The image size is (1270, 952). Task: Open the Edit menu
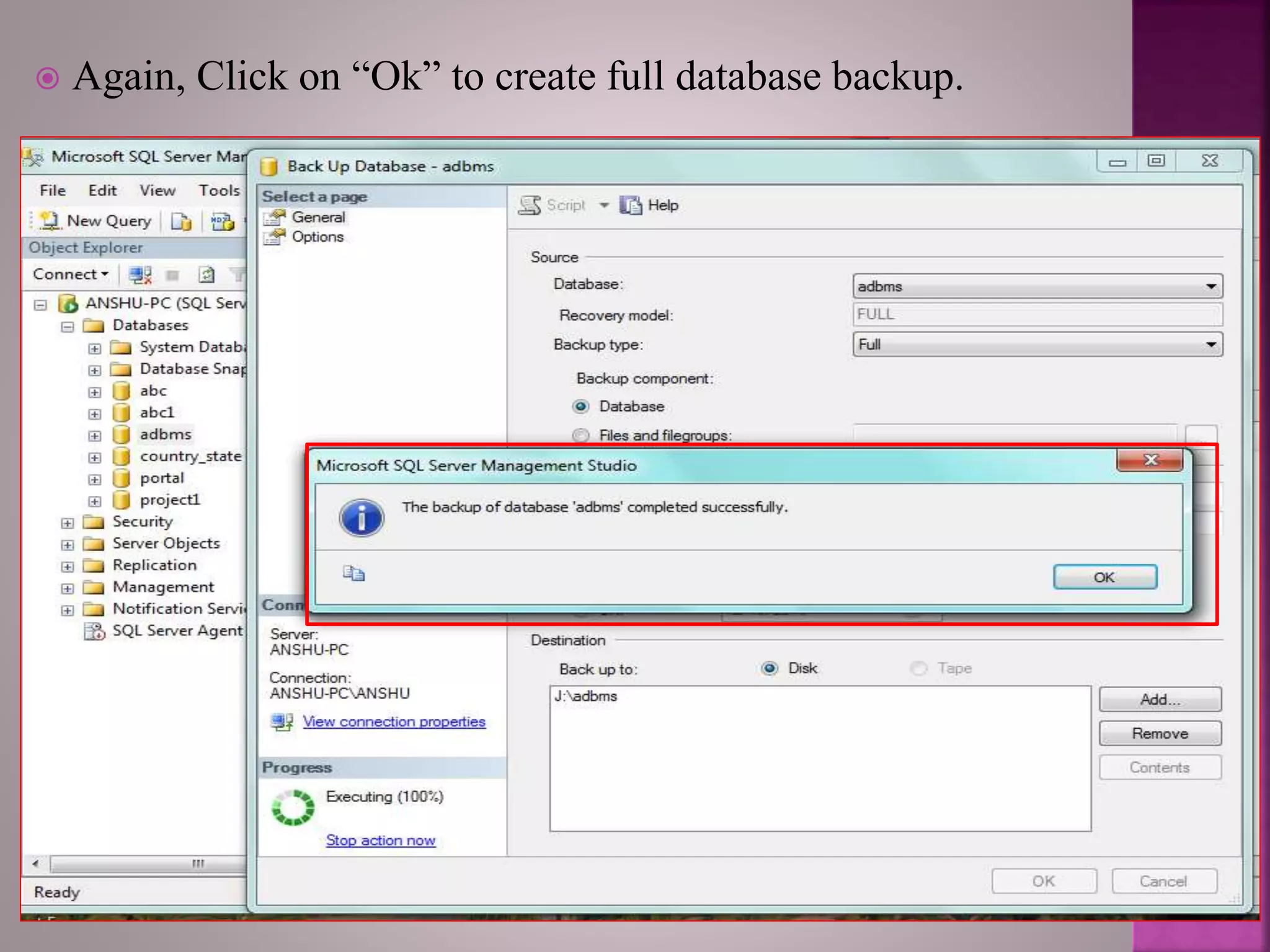click(102, 191)
